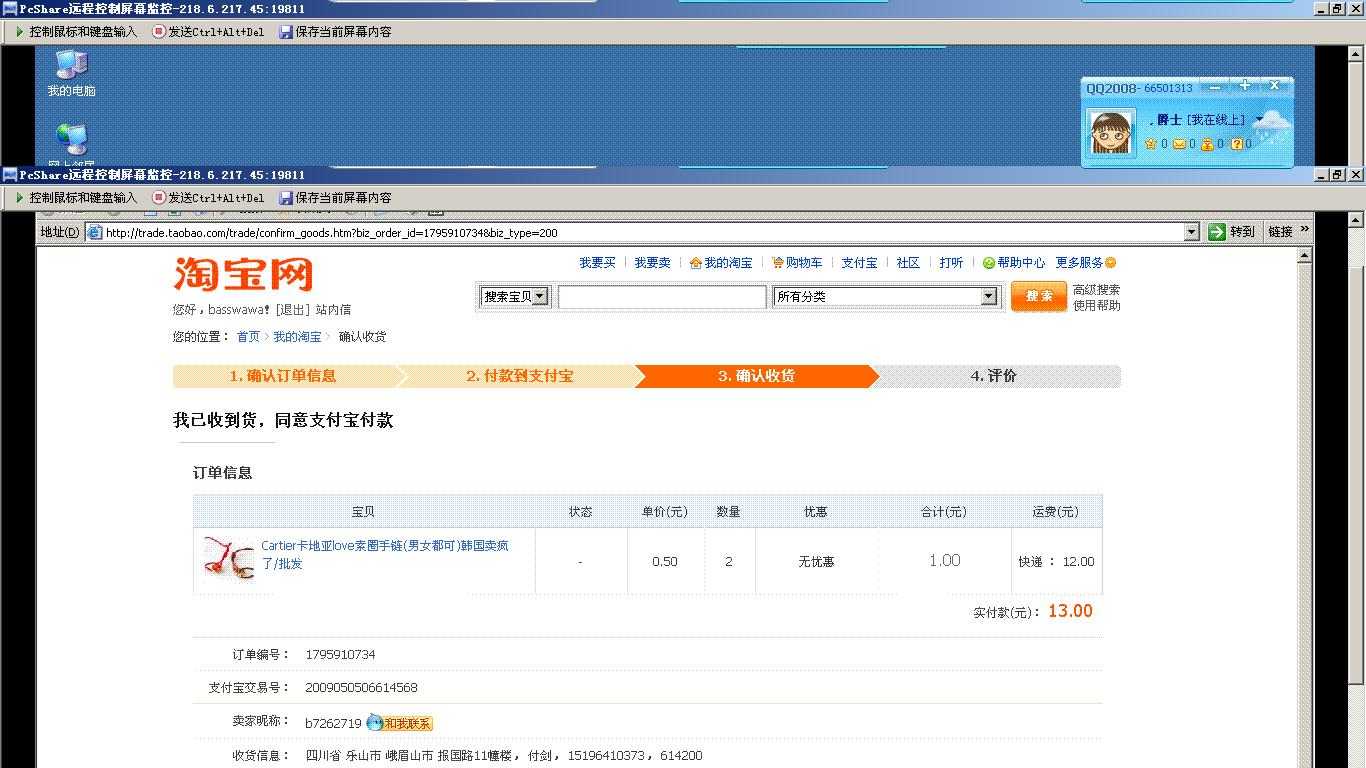Click the browser address URL field
This screenshot has width=1366, height=768.
pyautogui.click(x=643, y=233)
